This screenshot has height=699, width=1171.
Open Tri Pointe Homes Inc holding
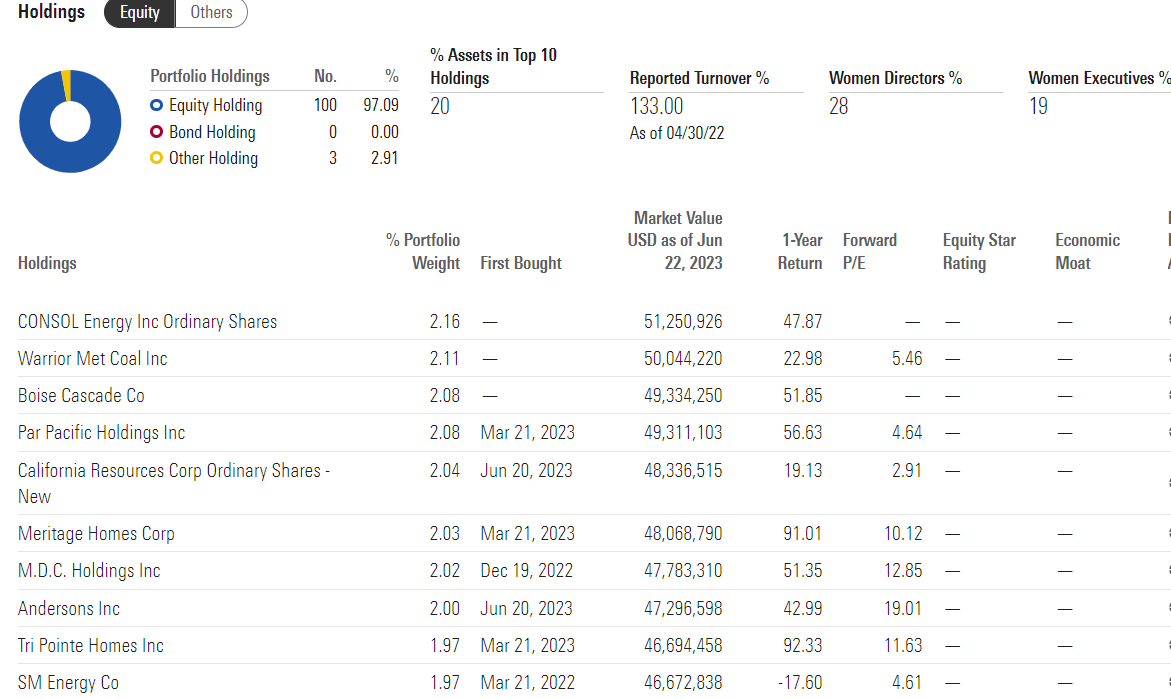(x=90, y=646)
